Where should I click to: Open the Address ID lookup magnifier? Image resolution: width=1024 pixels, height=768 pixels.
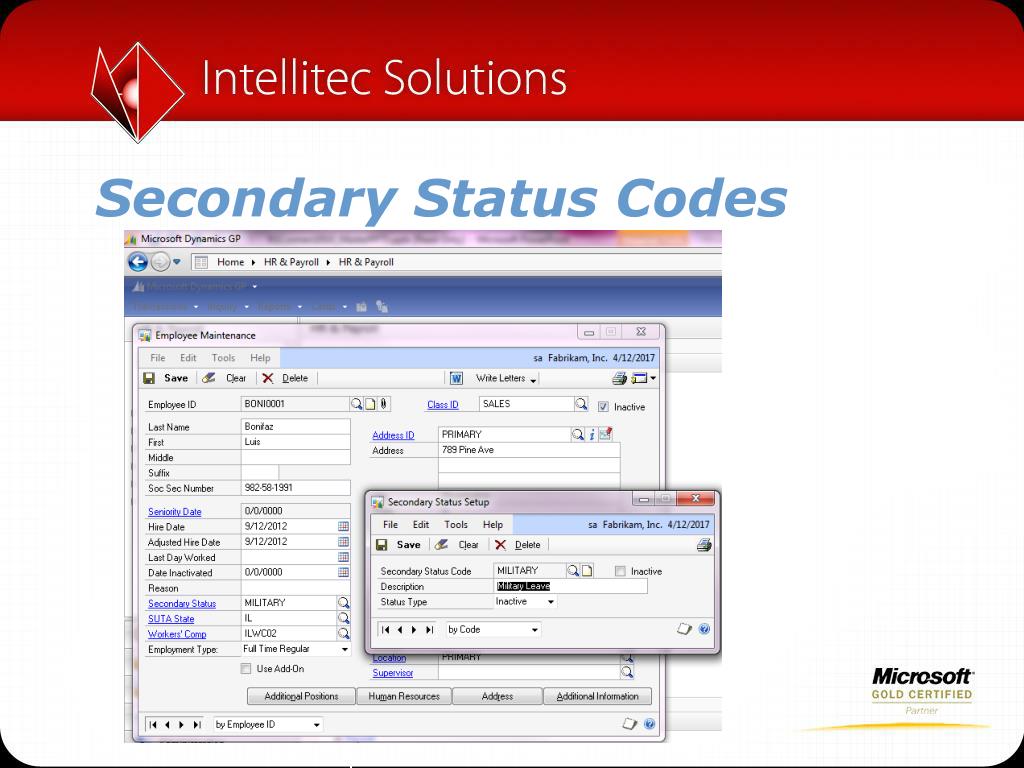577,434
